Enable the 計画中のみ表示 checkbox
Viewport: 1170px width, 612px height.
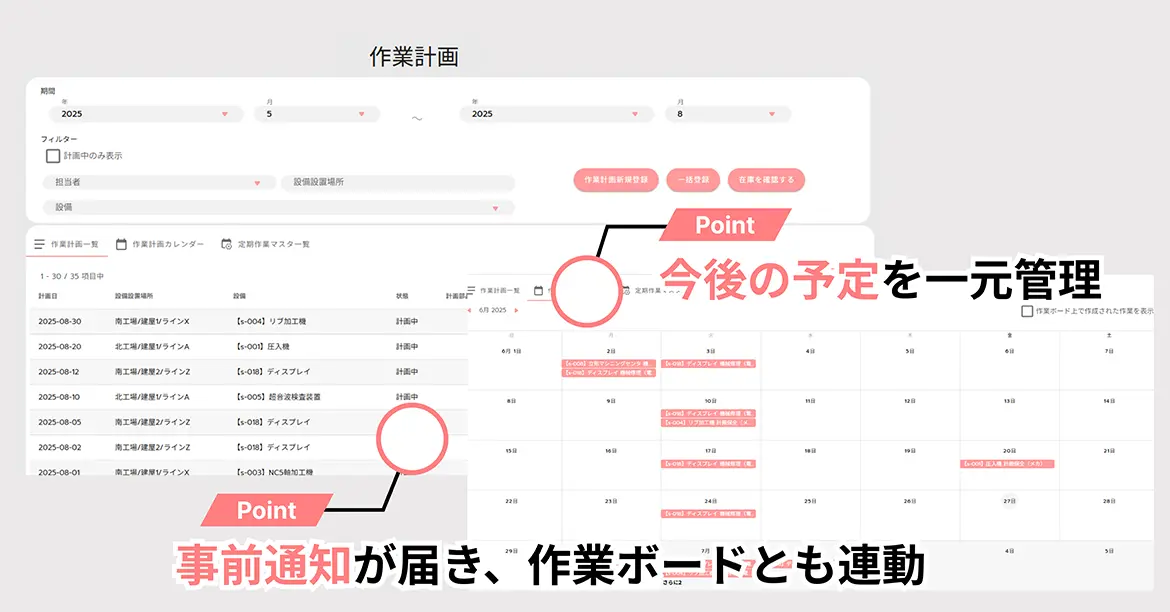[x=53, y=156]
